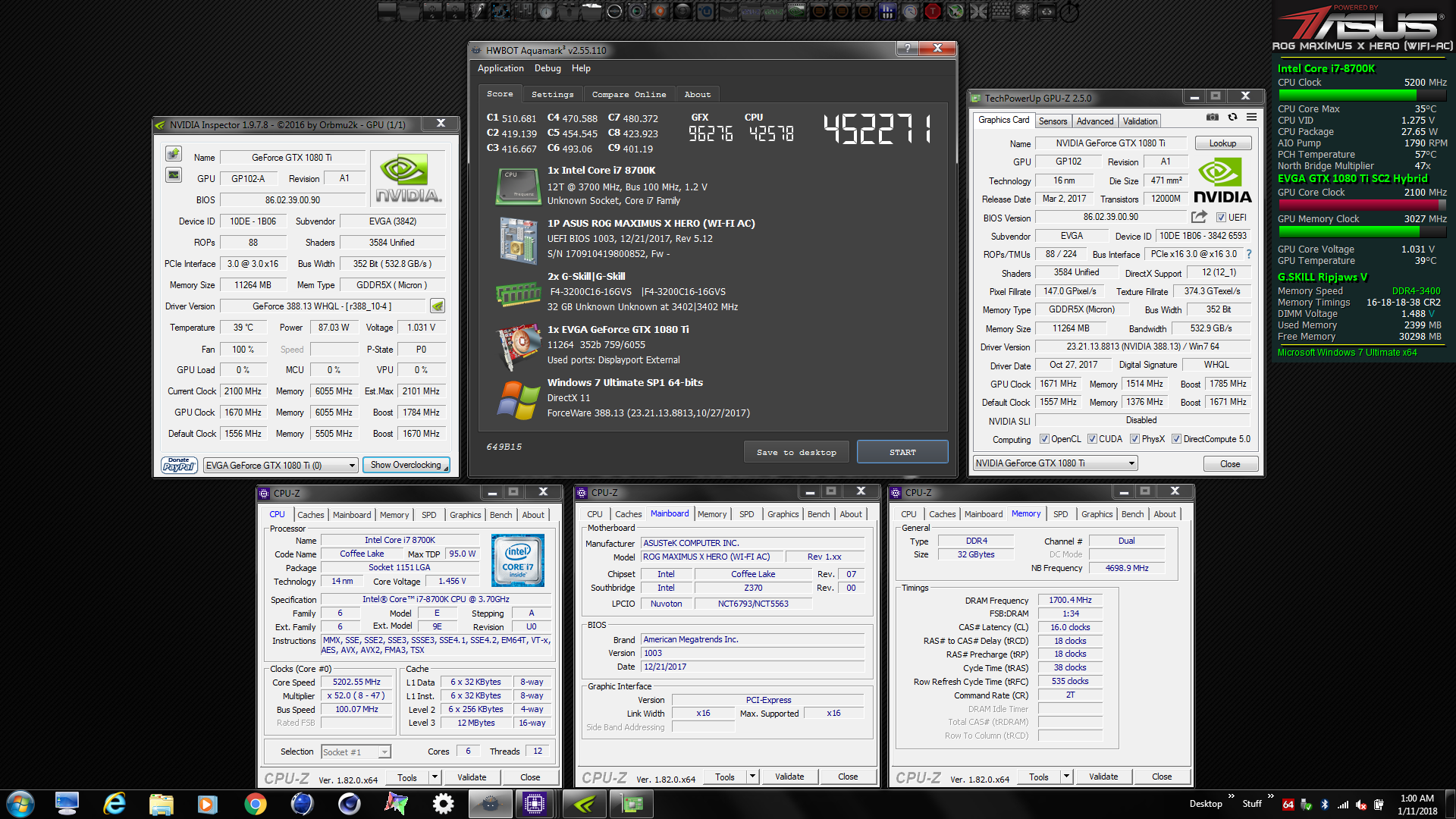Click Safely Remove Hardware tray icon
The width and height of the screenshot is (1456, 819).
[1307, 805]
